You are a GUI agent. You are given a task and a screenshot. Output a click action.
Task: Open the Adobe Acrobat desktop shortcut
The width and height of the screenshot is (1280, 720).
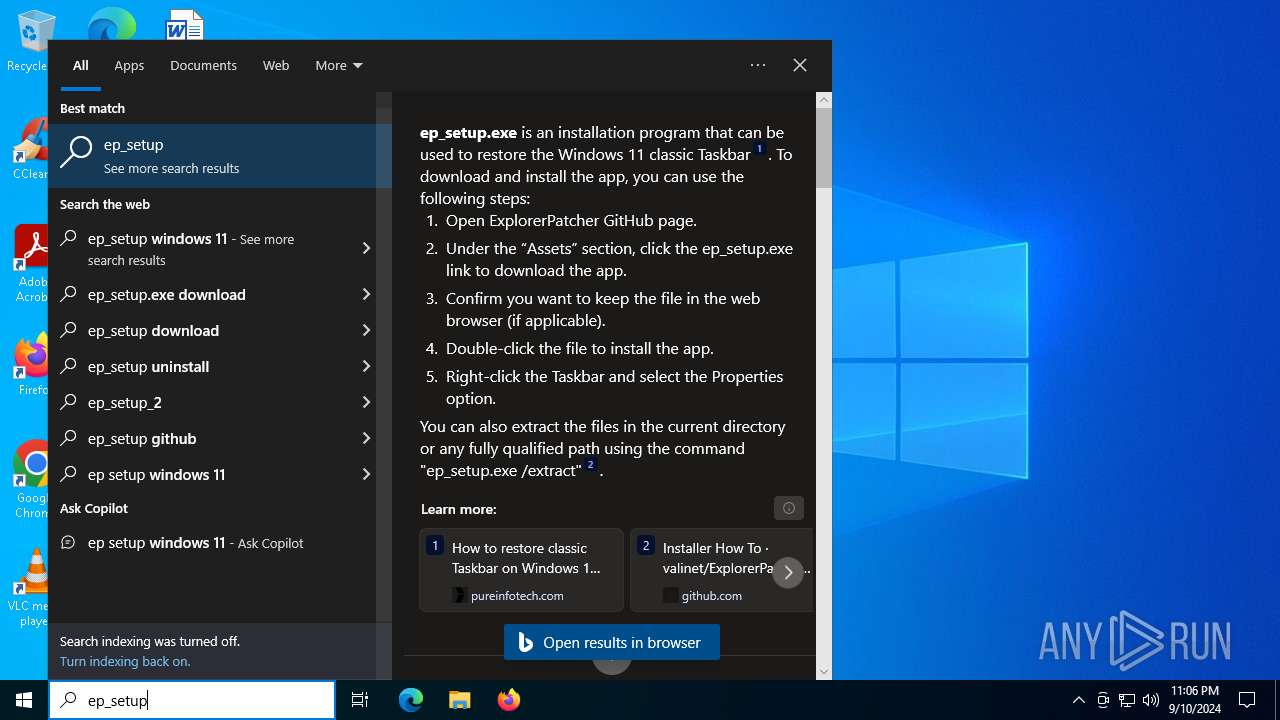tap(30, 264)
